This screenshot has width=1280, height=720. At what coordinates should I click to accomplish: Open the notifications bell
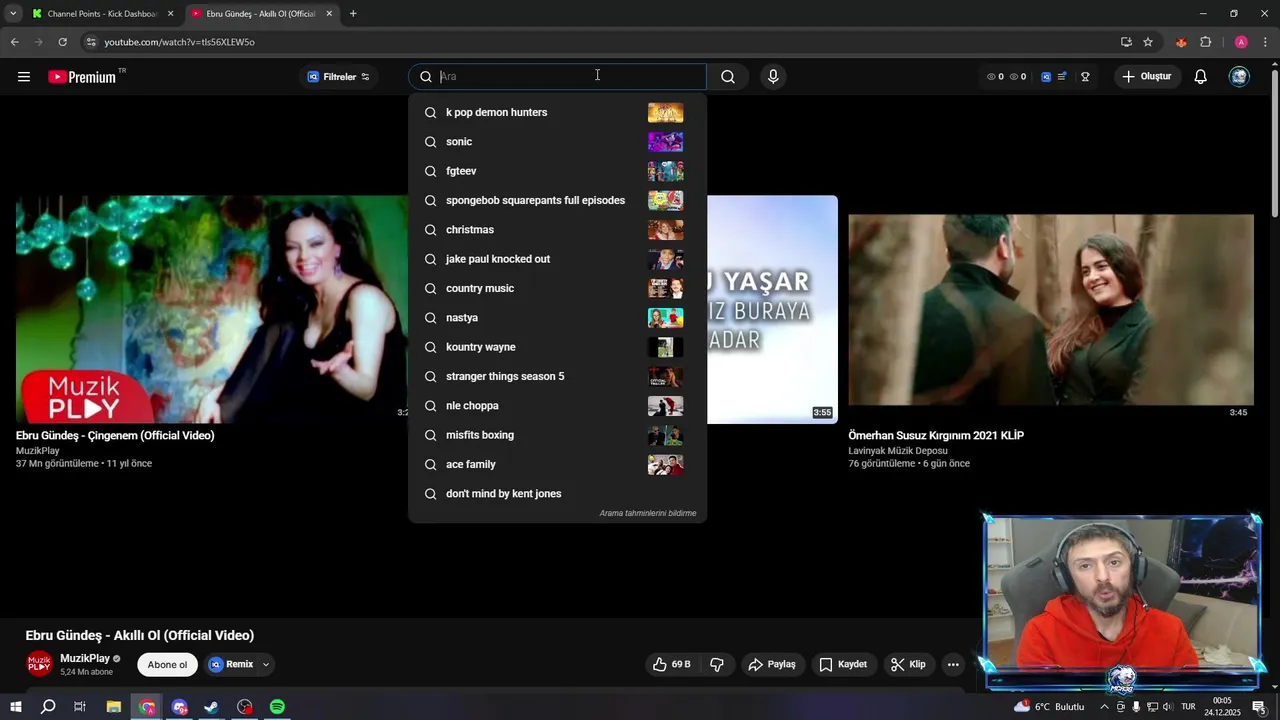1201,77
